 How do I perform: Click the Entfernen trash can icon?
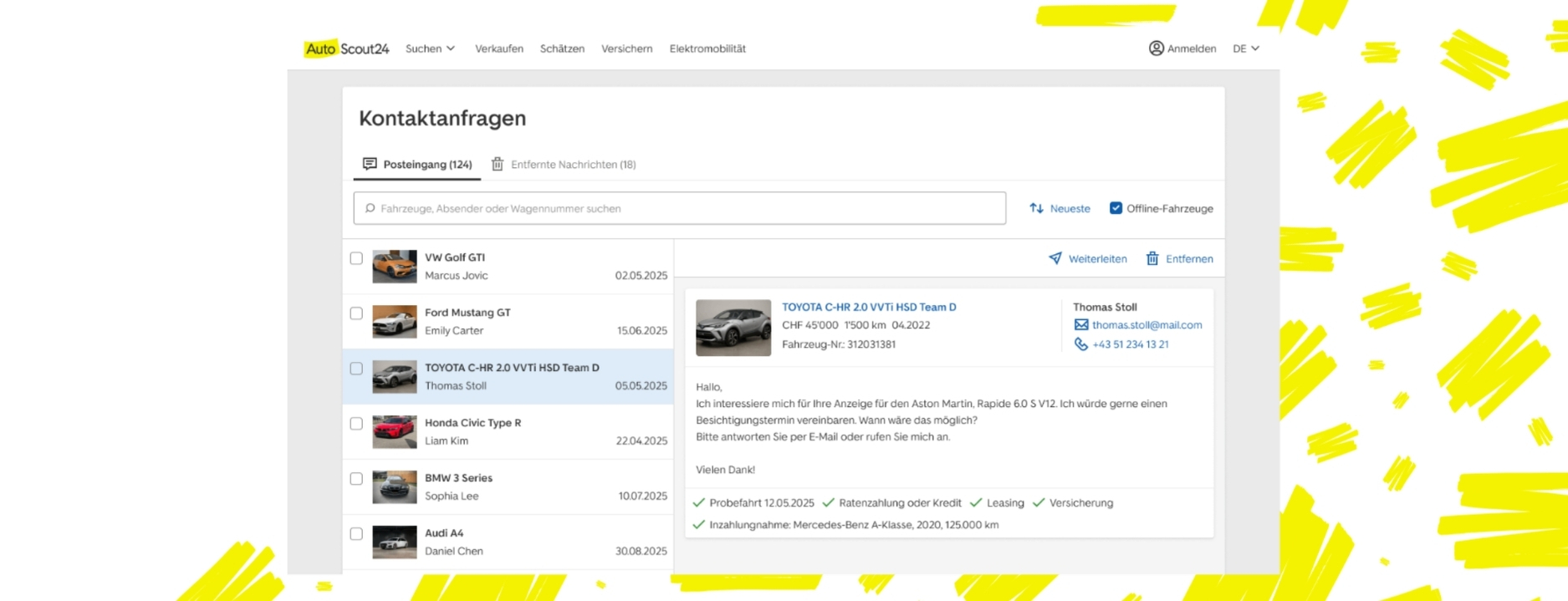pos(1152,258)
